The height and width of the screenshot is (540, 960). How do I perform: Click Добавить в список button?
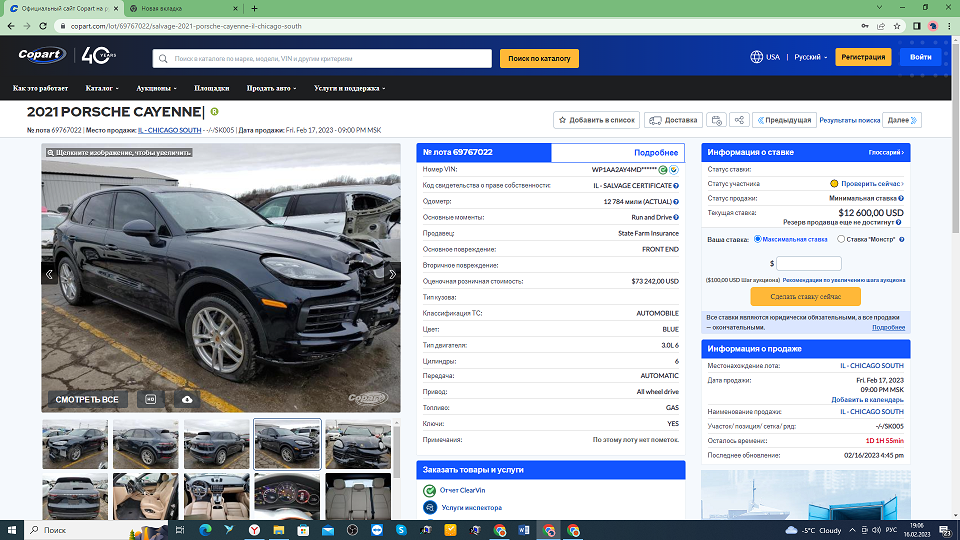coord(596,120)
